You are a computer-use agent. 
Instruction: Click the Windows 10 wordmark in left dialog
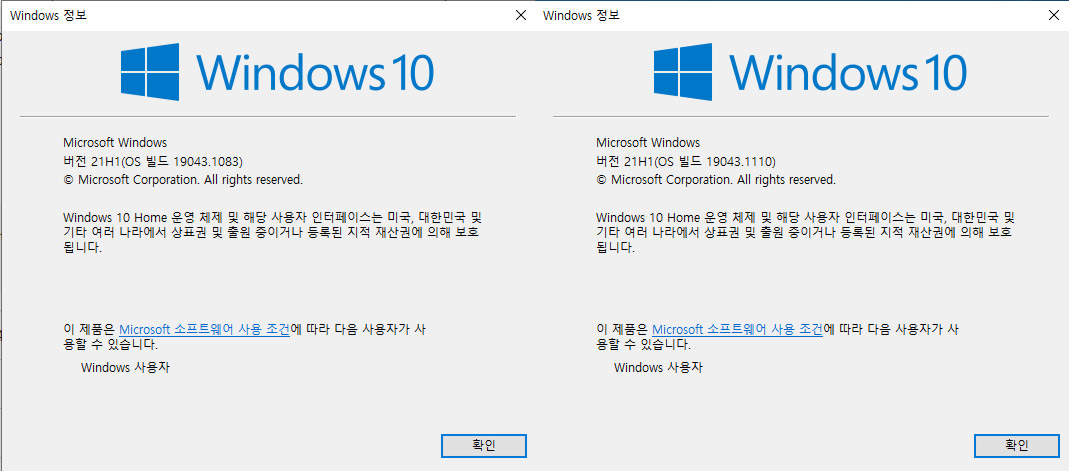pyautogui.click(x=315, y=72)
